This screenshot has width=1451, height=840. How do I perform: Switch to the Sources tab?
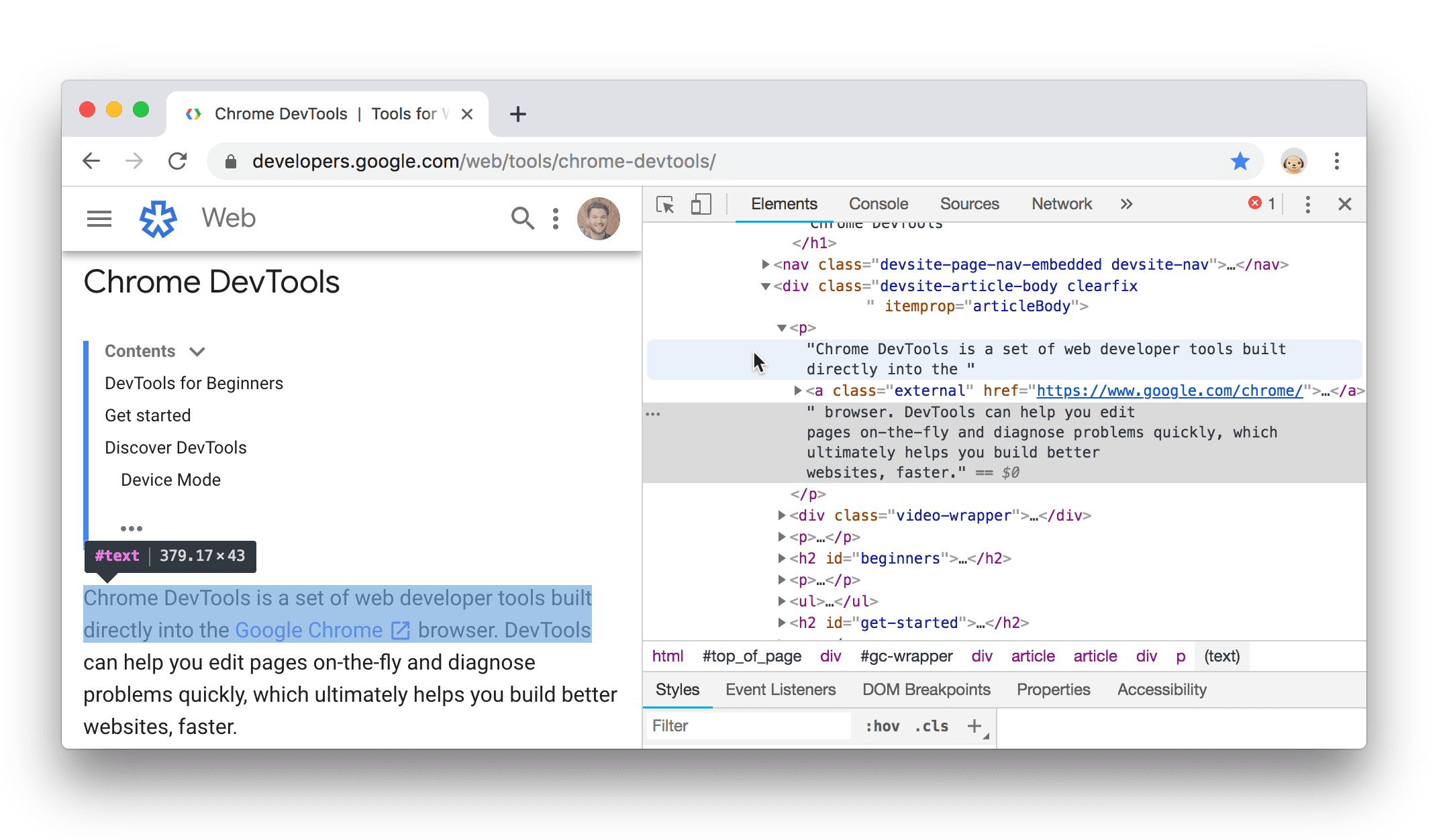[x=968, y=204]
